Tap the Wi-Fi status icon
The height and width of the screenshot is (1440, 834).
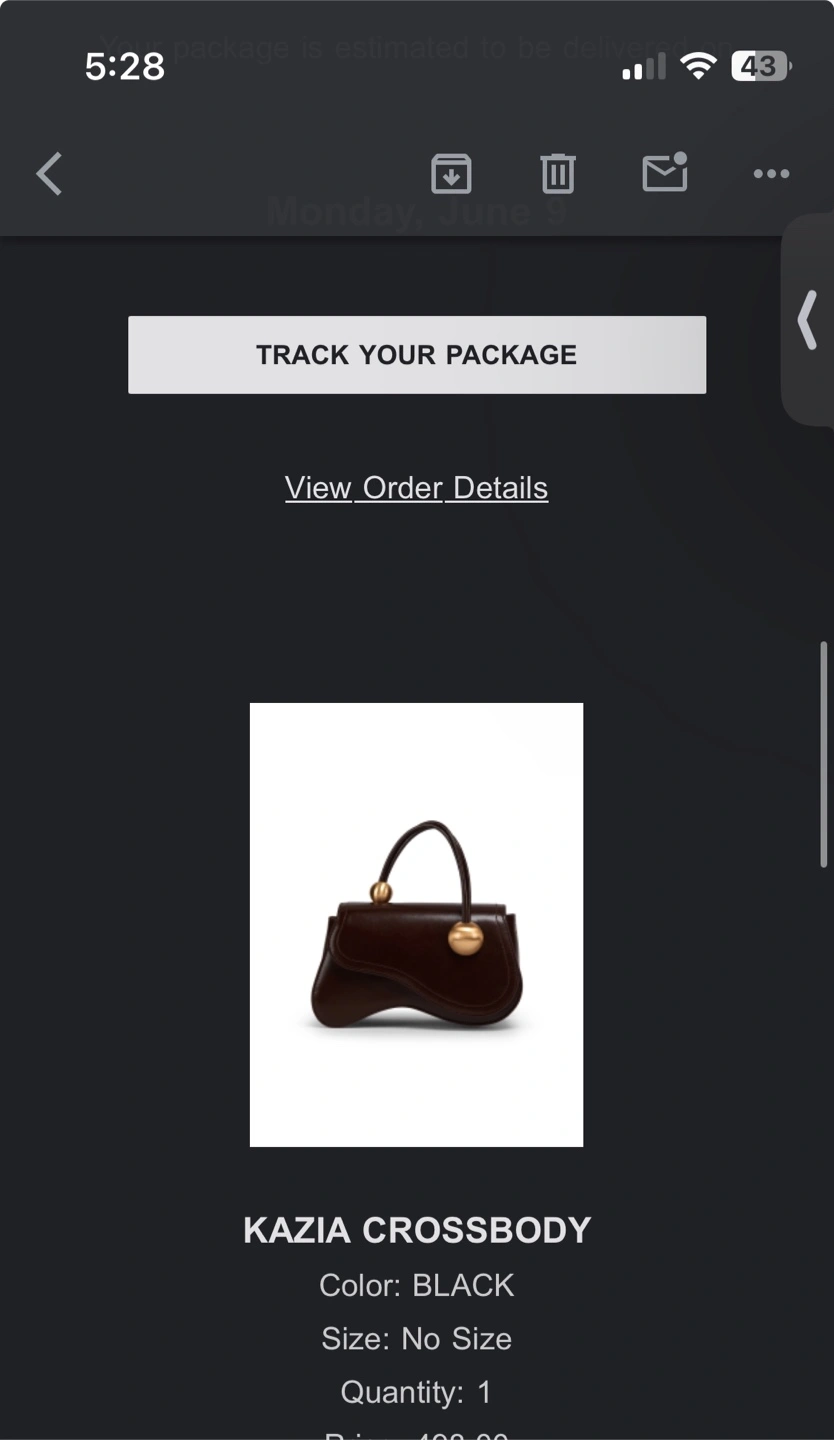pos(698,66)
